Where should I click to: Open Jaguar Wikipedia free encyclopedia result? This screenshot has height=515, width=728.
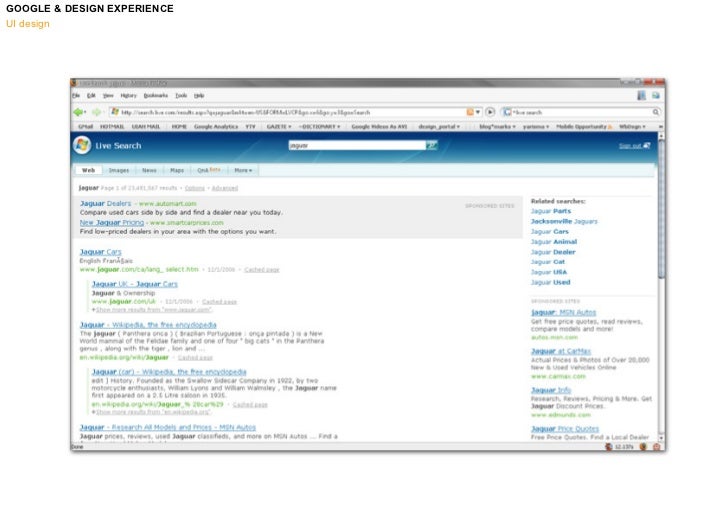[x=148, y=325]
